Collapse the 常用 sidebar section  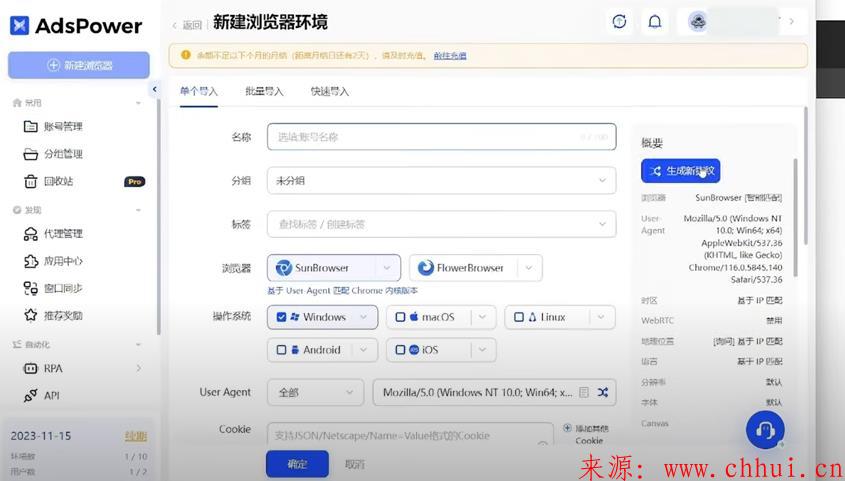pos(138,103)
